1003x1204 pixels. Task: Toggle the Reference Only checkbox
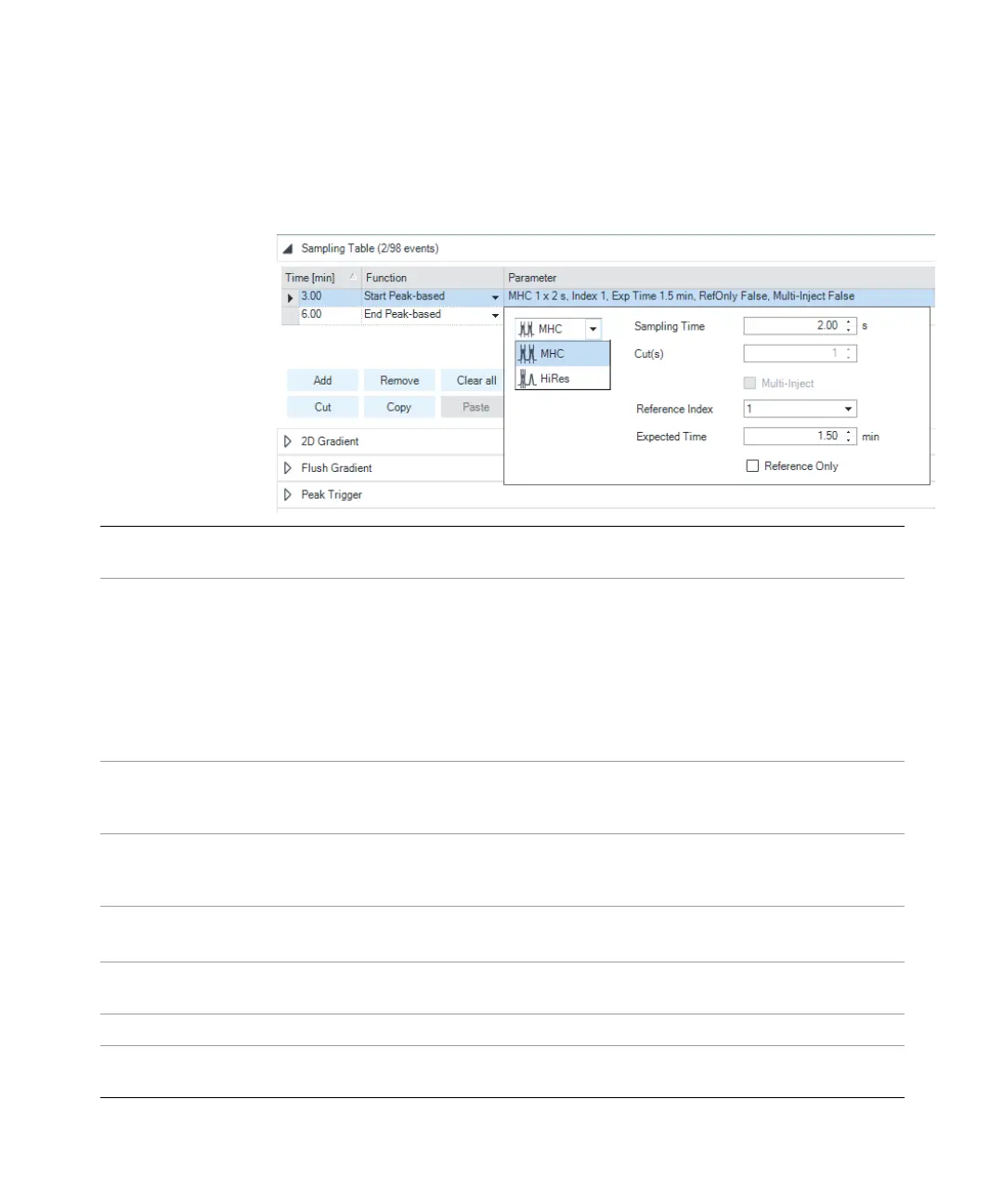752,466
